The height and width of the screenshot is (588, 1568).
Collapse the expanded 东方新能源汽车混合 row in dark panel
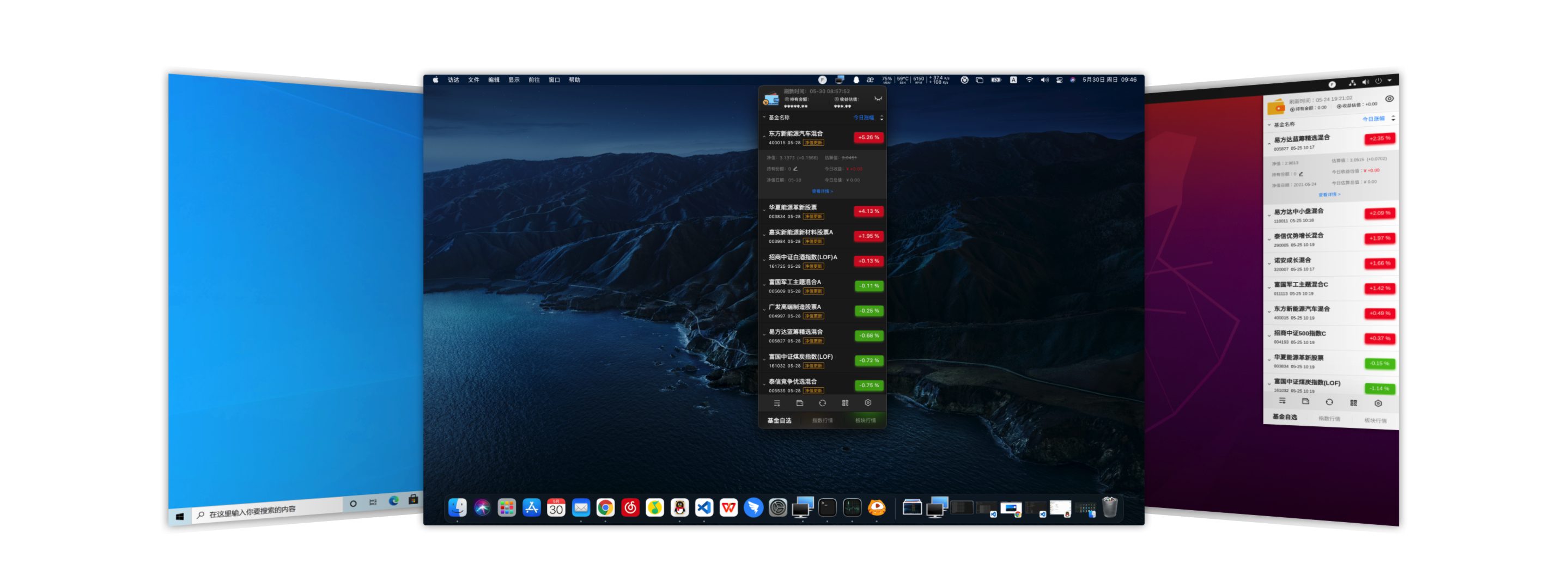click(x=764, y=137)
